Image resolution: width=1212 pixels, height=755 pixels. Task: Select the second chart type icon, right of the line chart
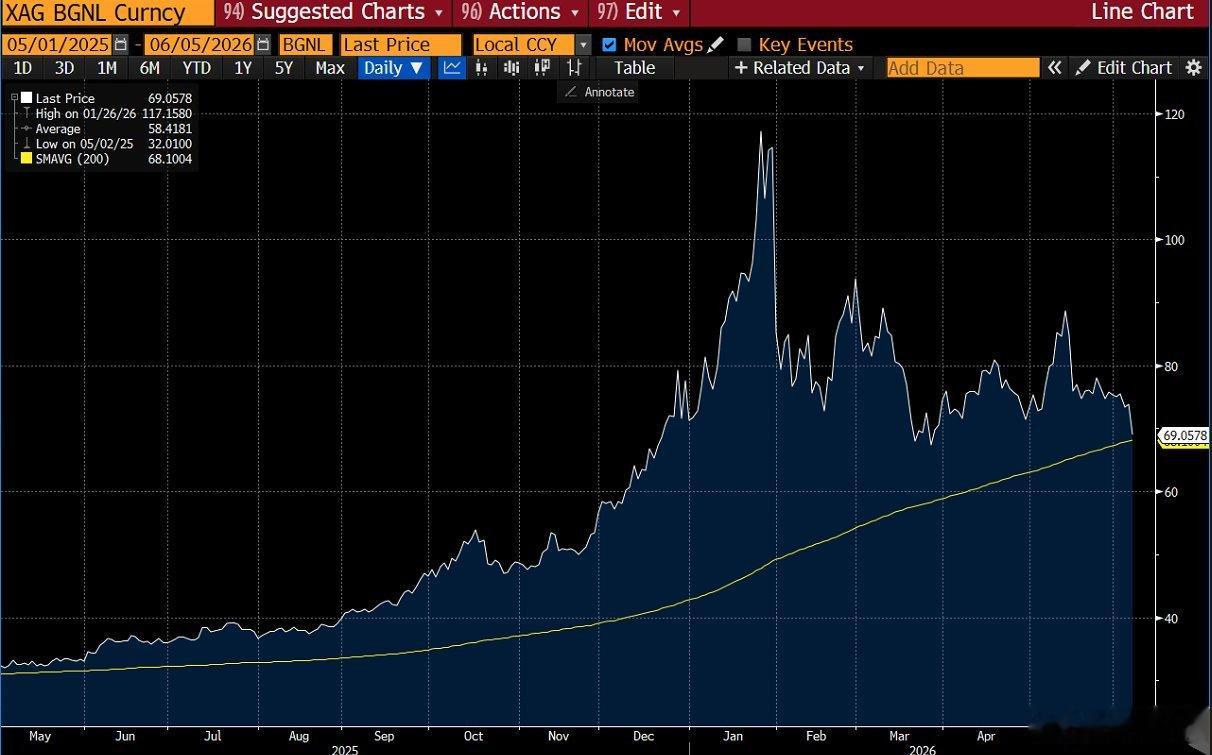click(x=482, y=68)
